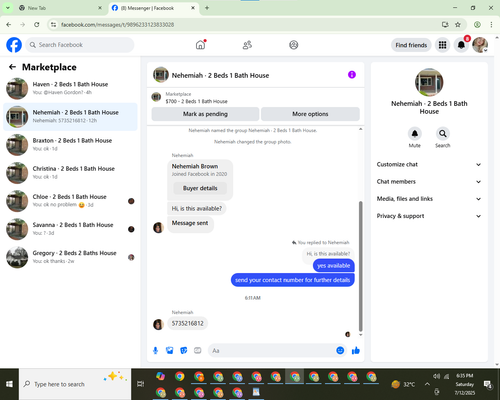This screenshot has width=500, height=400.
Task: Click the chat scrollbar up arrow
Action: (360, 129)
